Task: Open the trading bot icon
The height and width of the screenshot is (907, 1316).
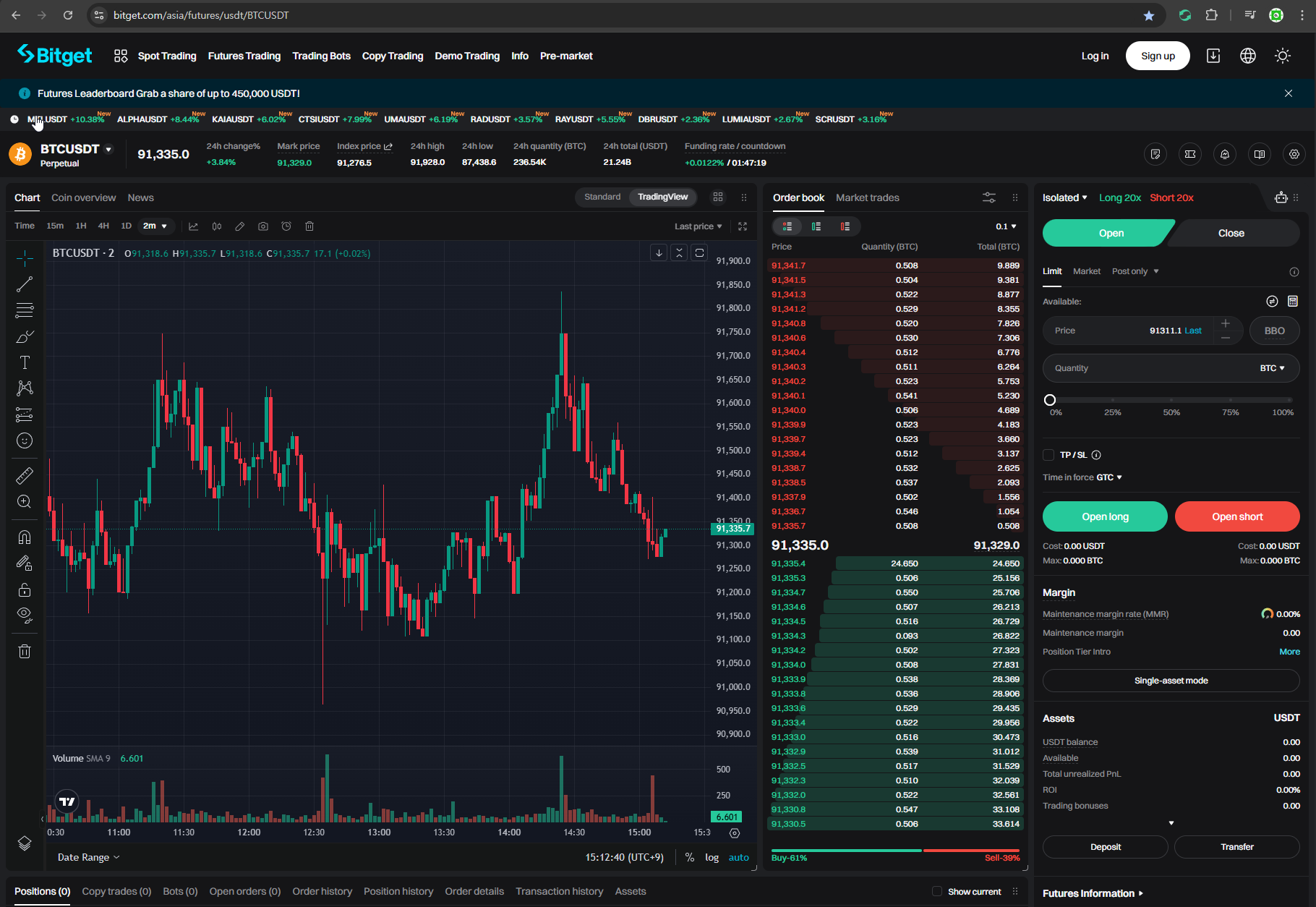Action: click(x=1281, y=197)
